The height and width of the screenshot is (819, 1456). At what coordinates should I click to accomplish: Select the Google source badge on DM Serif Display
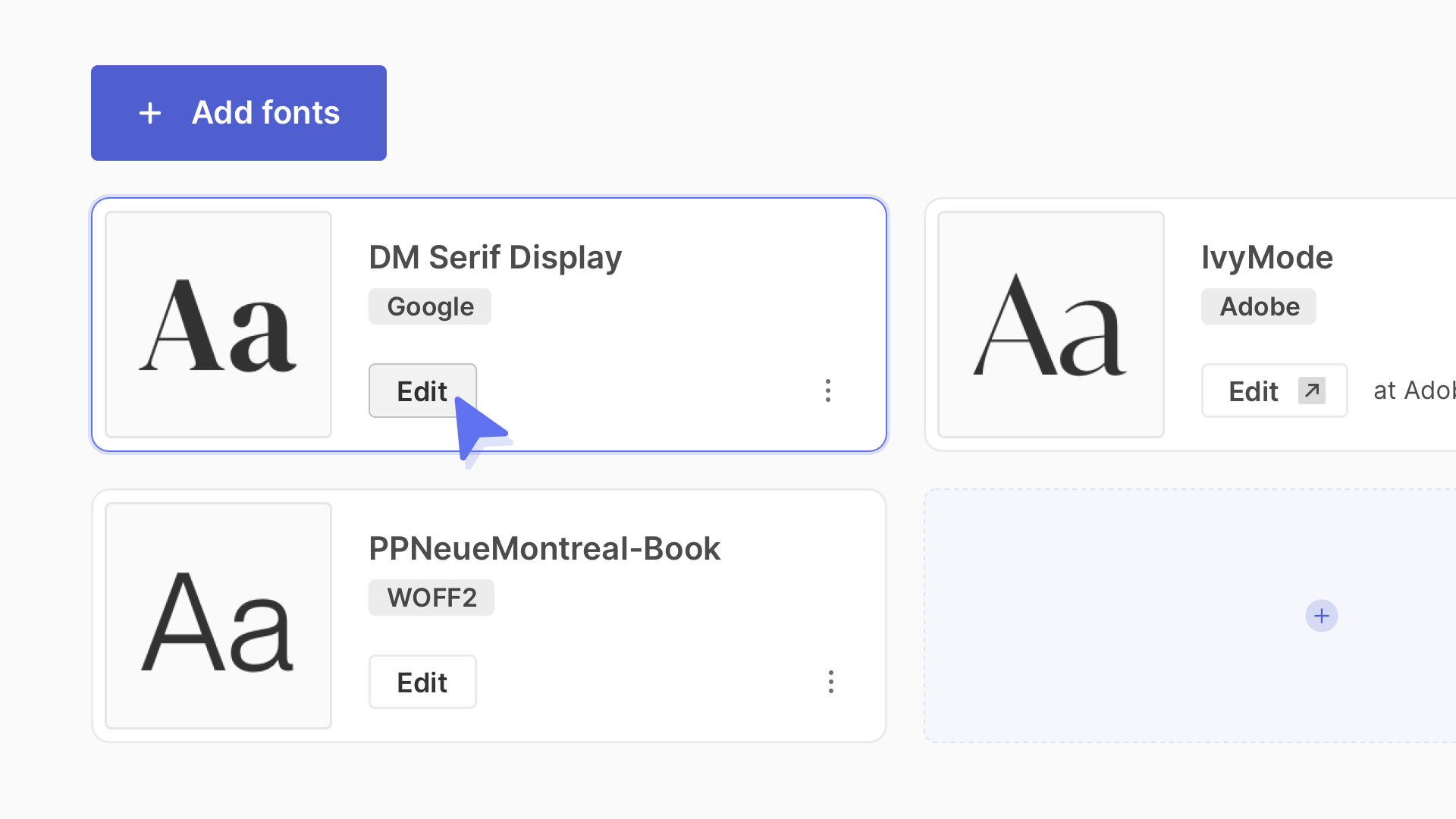pyautogui.click(x=429, y=306)
